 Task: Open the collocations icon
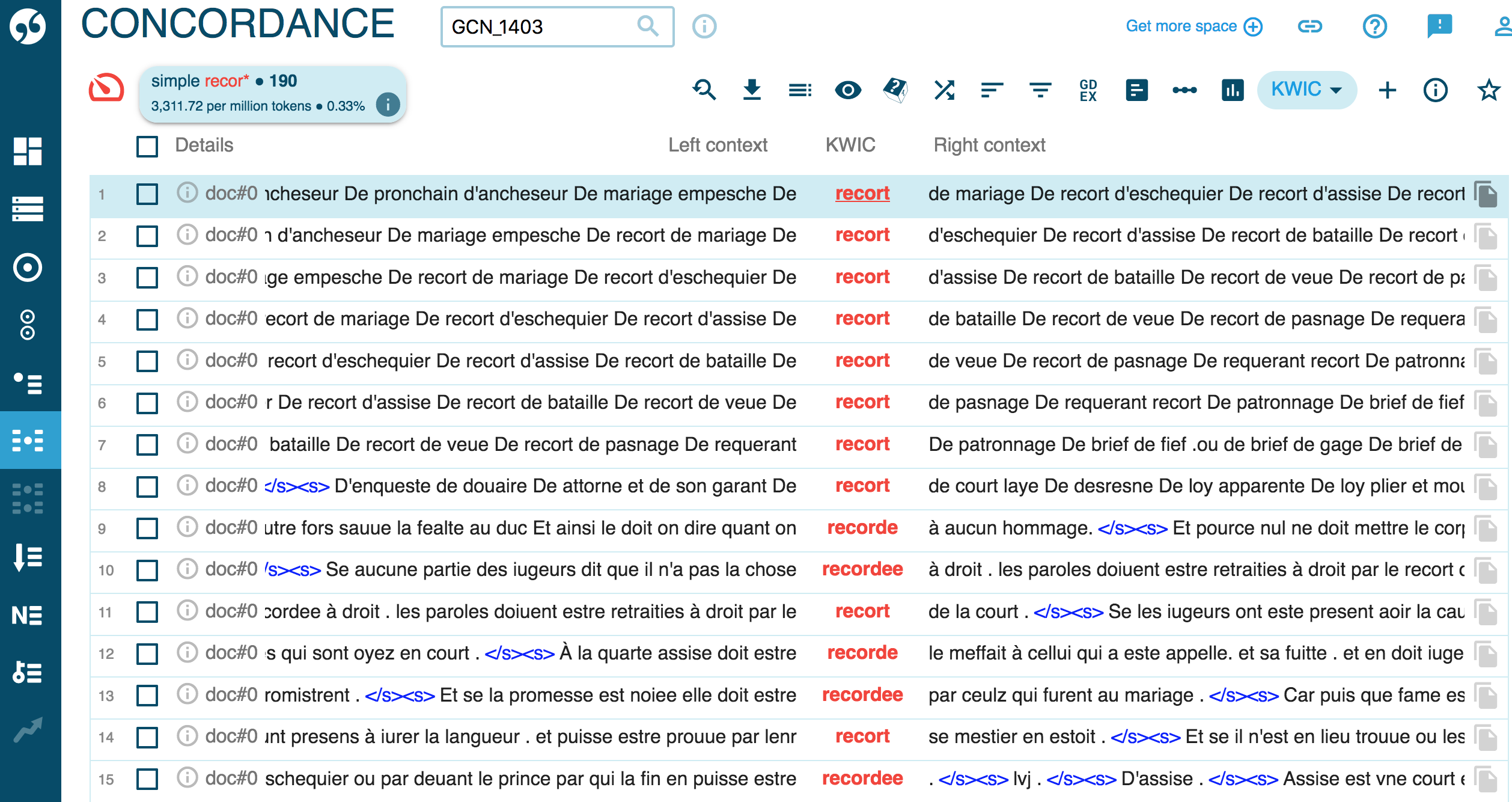[1184, 90]
